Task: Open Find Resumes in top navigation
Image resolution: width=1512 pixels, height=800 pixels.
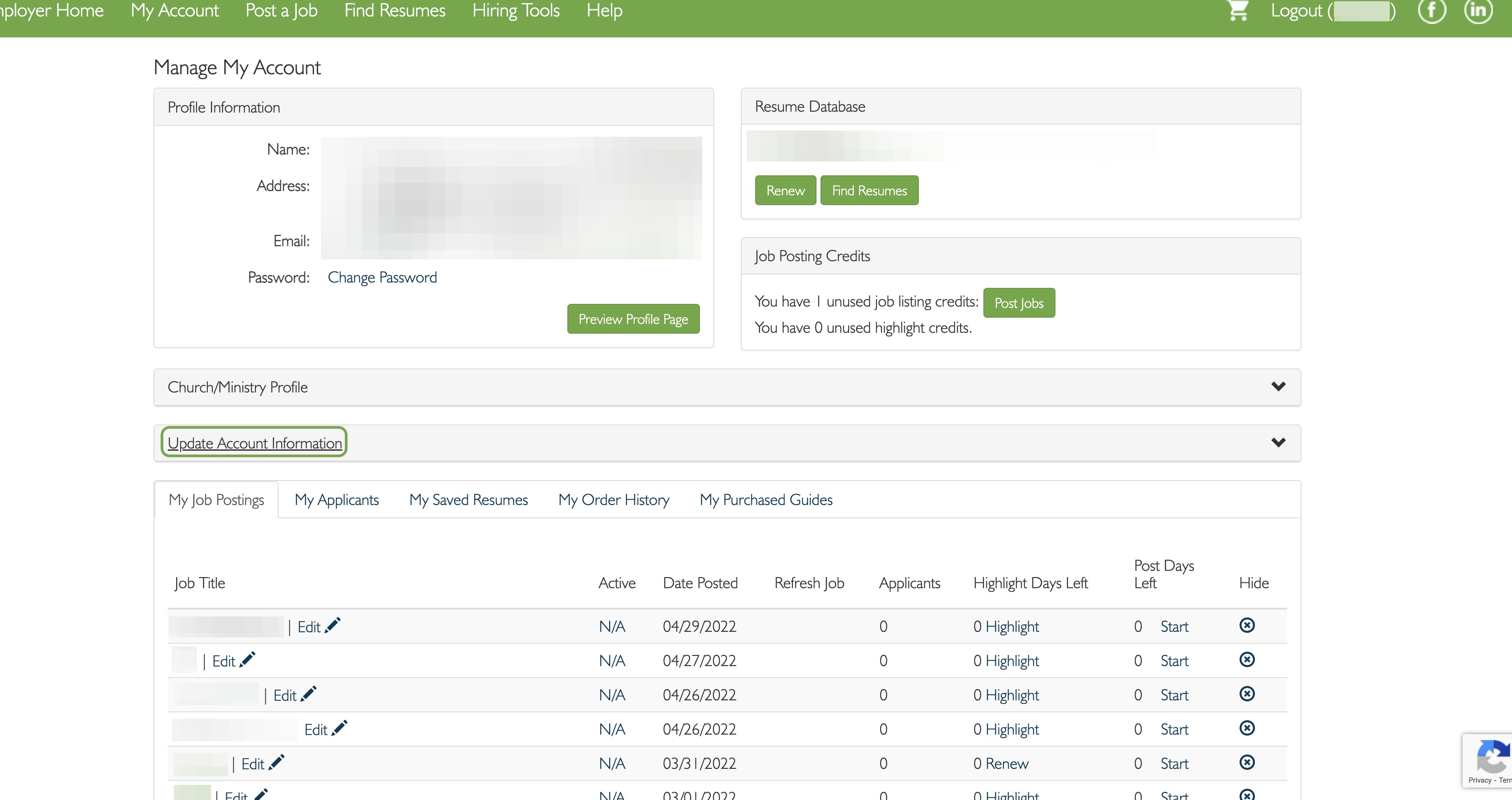Action: (x=394, y=11)
